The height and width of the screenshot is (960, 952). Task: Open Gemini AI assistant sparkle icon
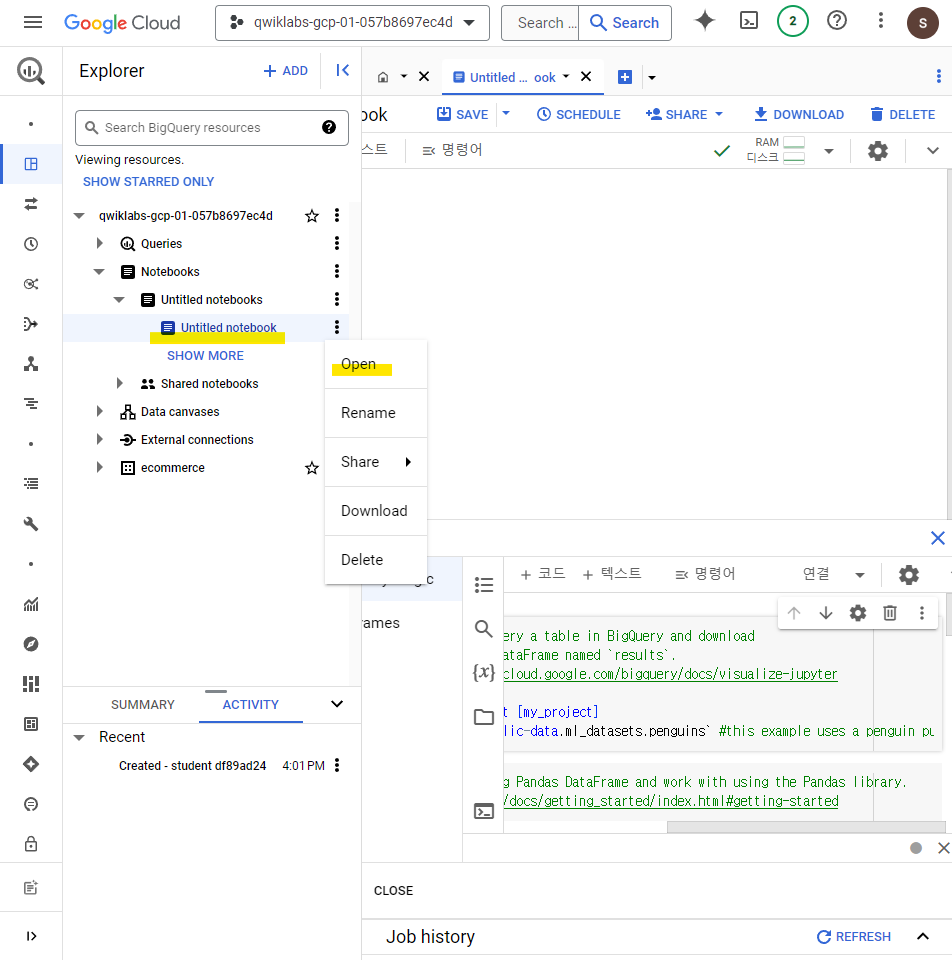point(705,21)
